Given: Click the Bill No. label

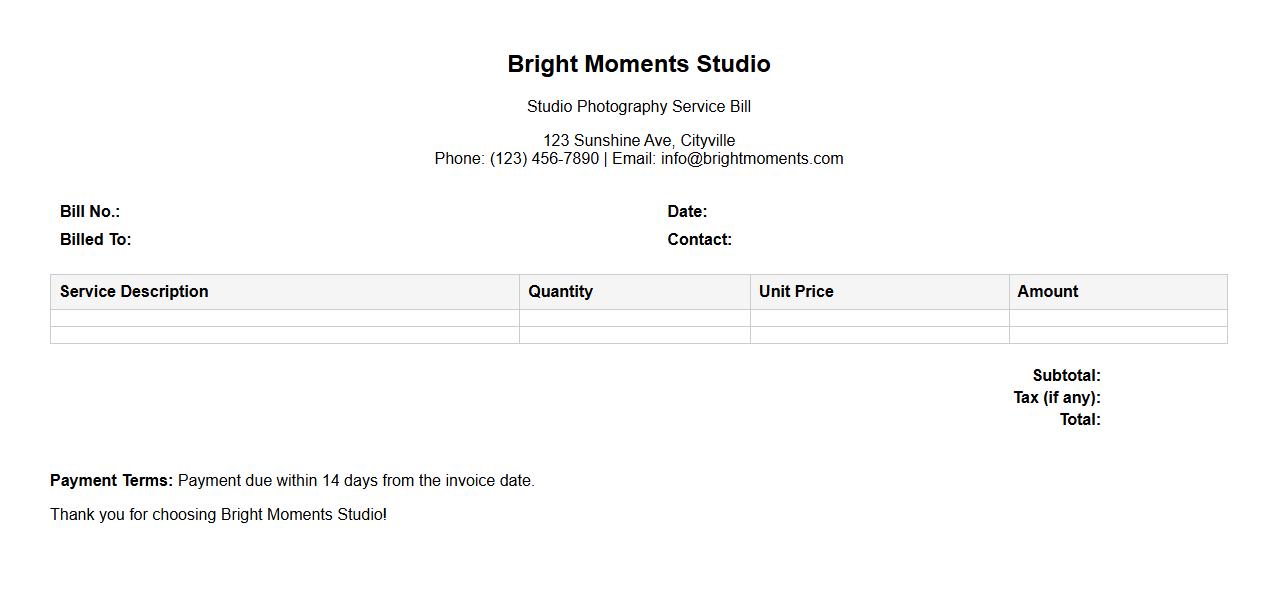Looking at the screenshot, I should point(90,212).
